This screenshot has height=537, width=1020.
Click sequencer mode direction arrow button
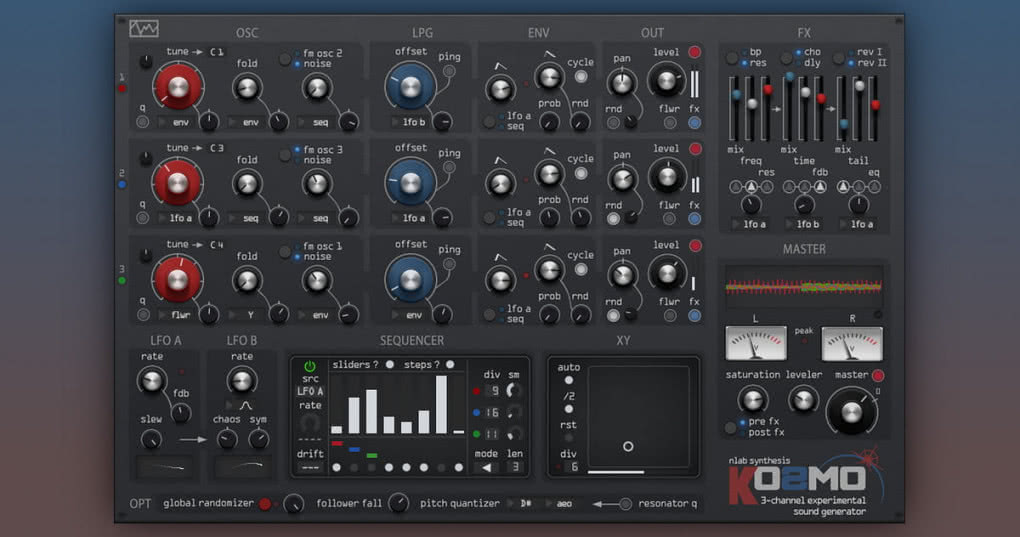pyautogui.click(x=487, y=467)
